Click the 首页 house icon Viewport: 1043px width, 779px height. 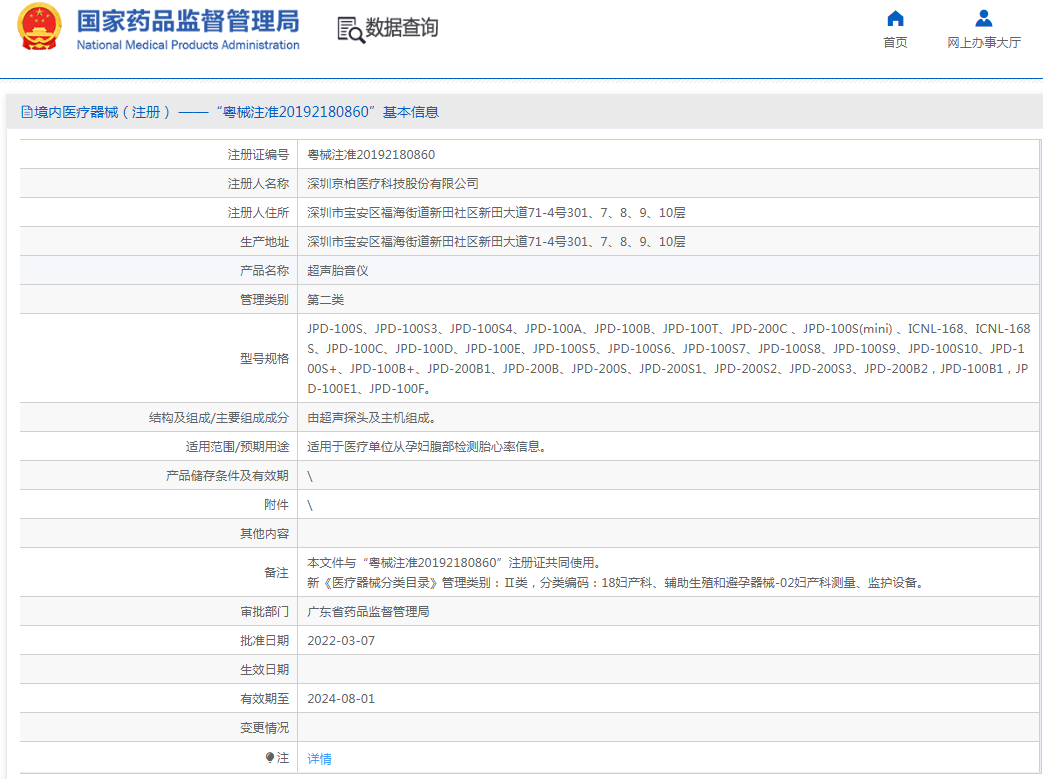tap(895, 18)
